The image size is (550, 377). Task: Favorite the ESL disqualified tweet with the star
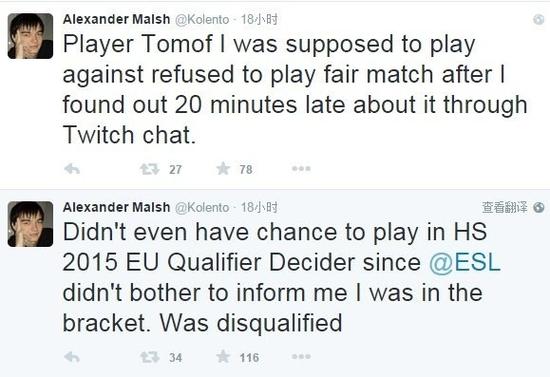[223, 357]
